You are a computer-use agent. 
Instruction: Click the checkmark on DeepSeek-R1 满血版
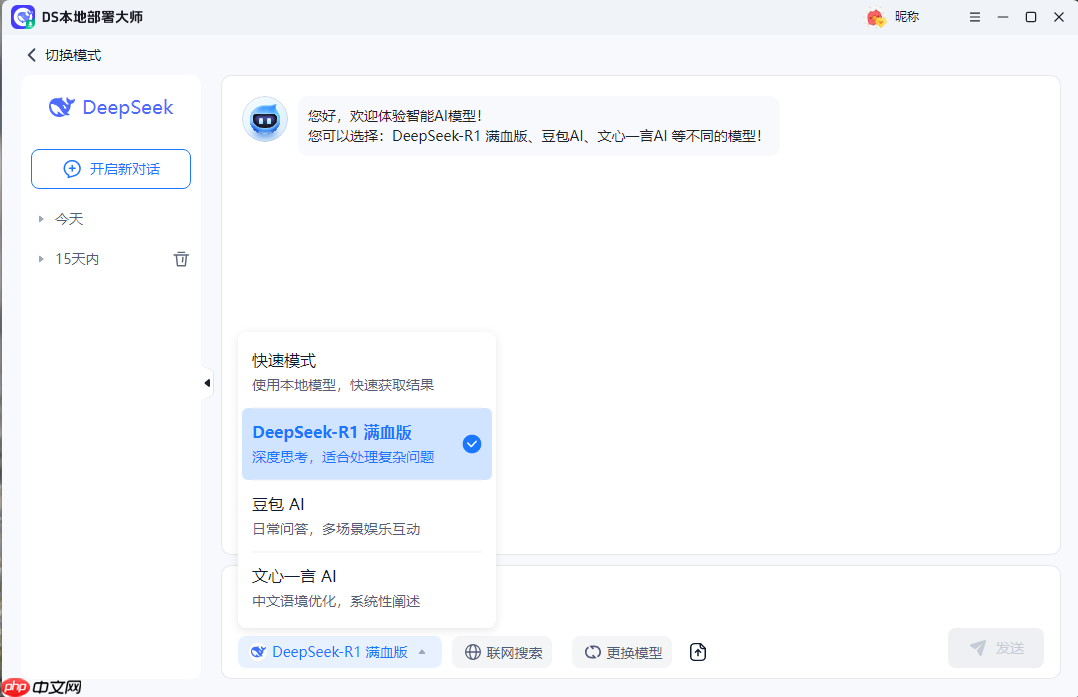tap(471, 443)
